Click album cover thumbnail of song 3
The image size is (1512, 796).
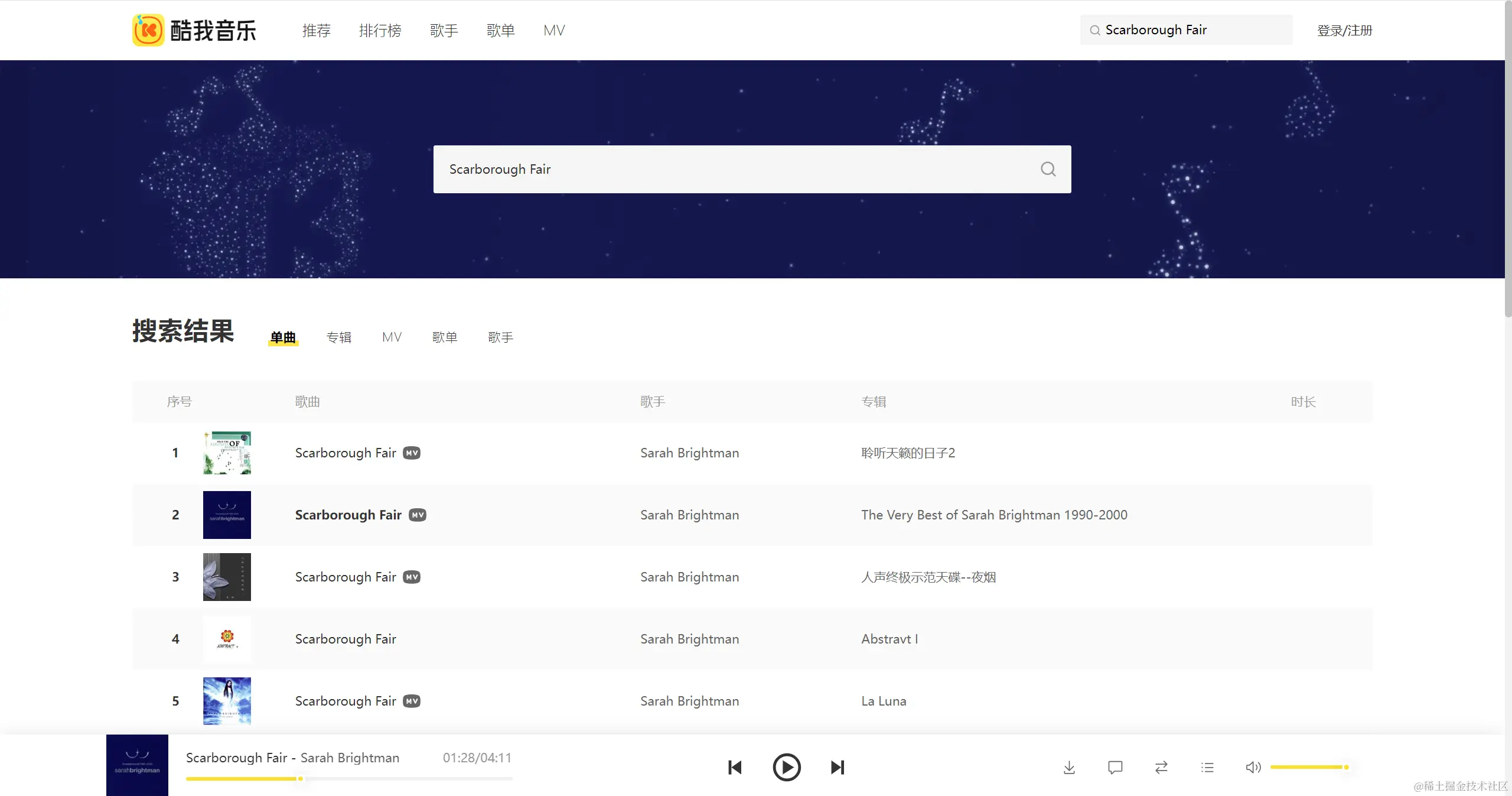pos(227,577)
